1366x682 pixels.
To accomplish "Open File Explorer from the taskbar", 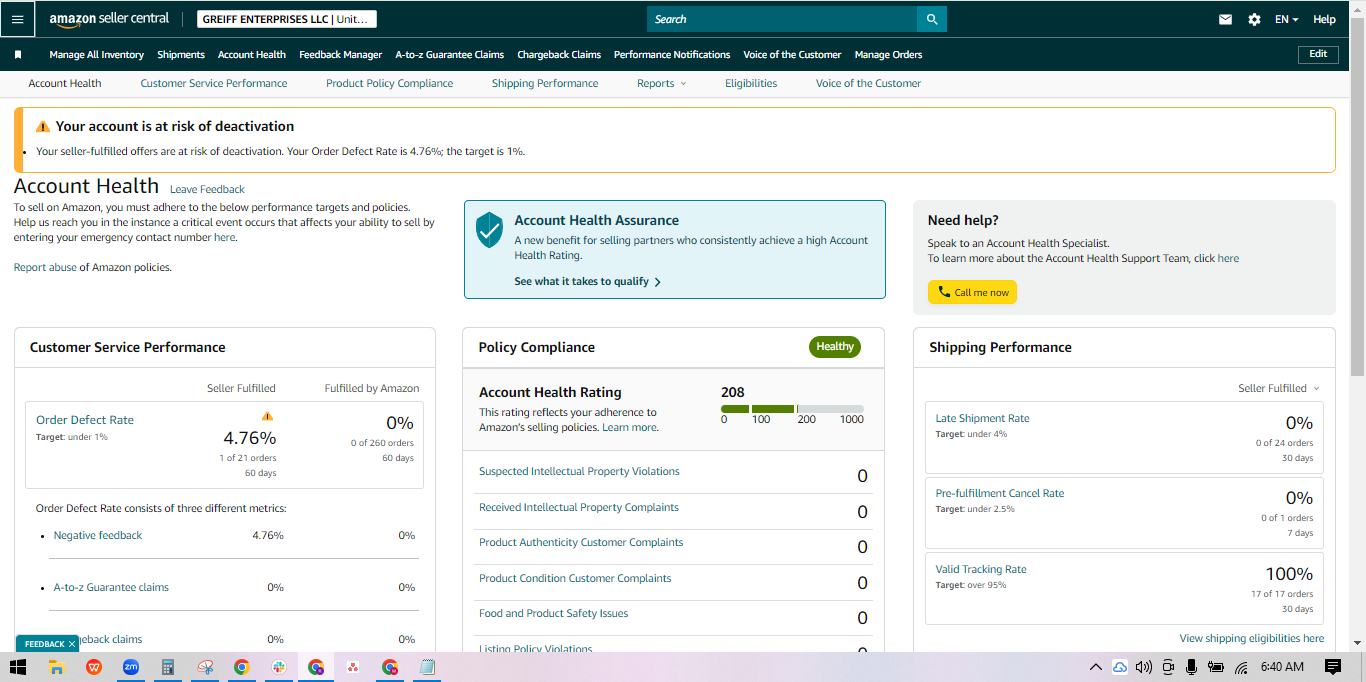I will (56, 667).
